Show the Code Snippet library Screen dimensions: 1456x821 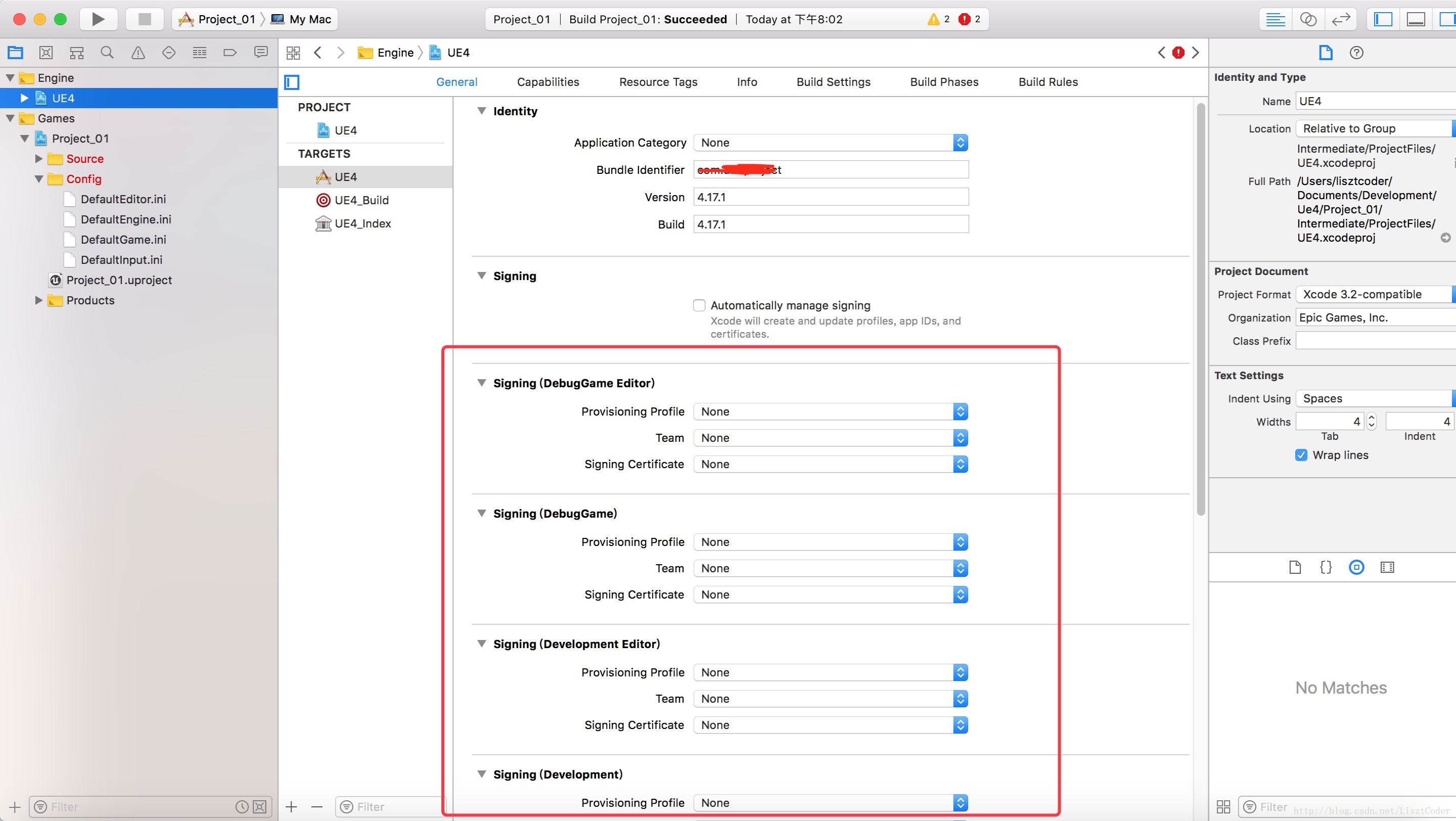[x=1326, y=567]
